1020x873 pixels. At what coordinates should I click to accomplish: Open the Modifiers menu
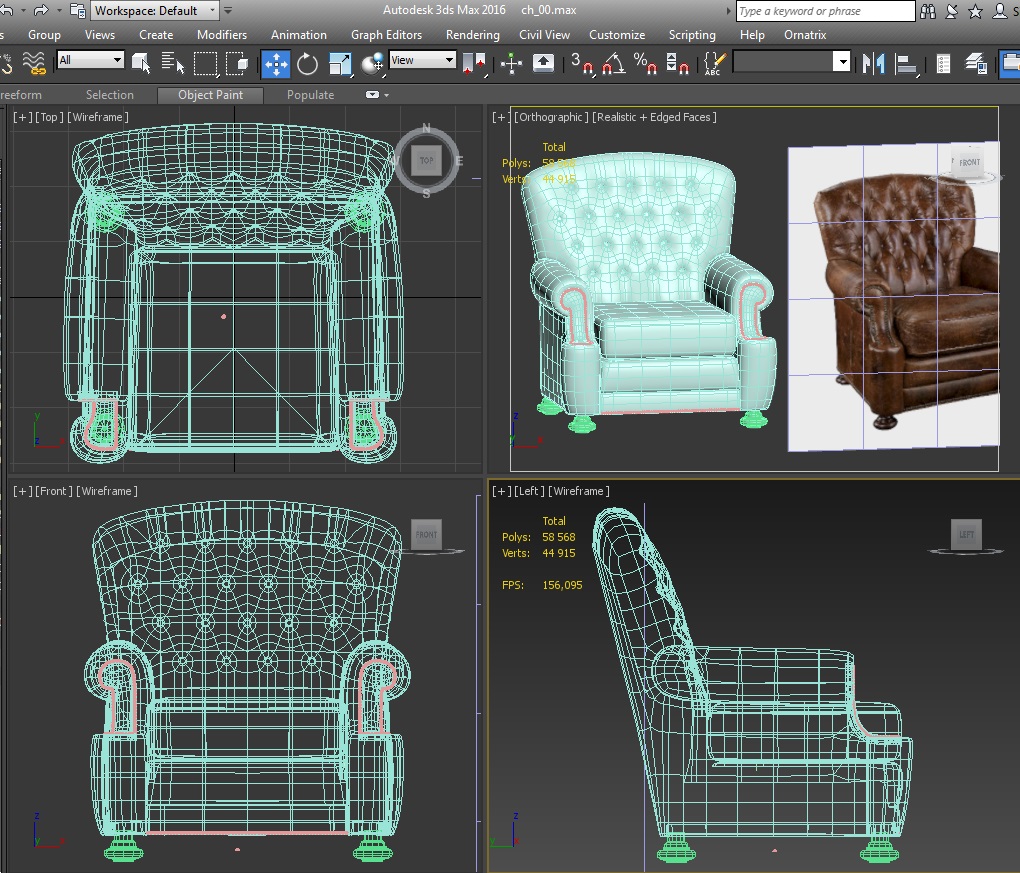coord(221,34)
